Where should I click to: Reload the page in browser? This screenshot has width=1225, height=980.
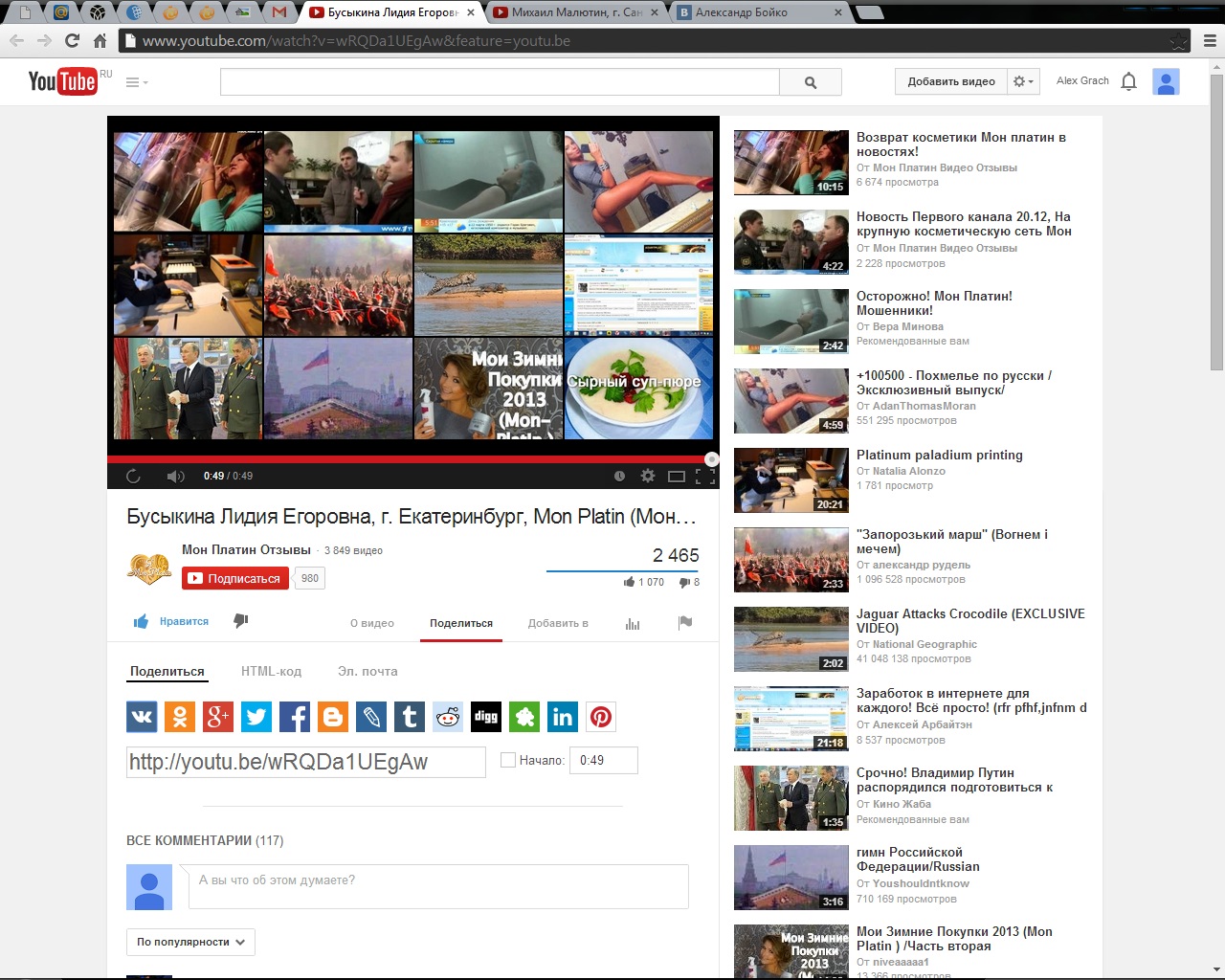click(72, 40)
